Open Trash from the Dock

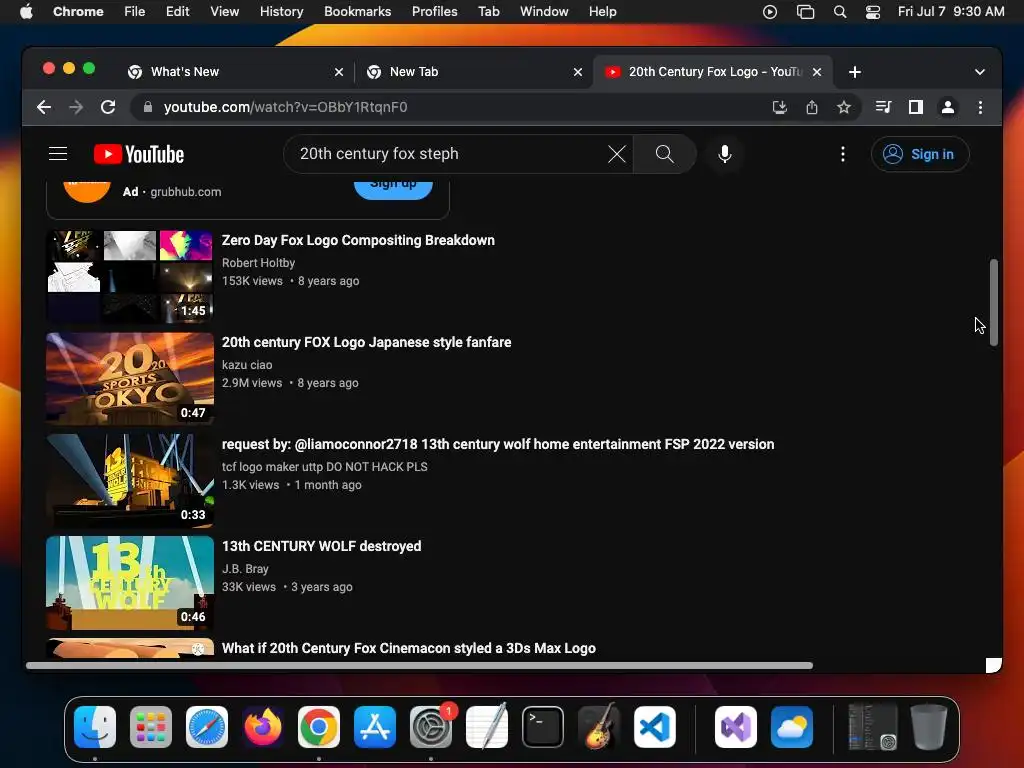tap(929, 727)
